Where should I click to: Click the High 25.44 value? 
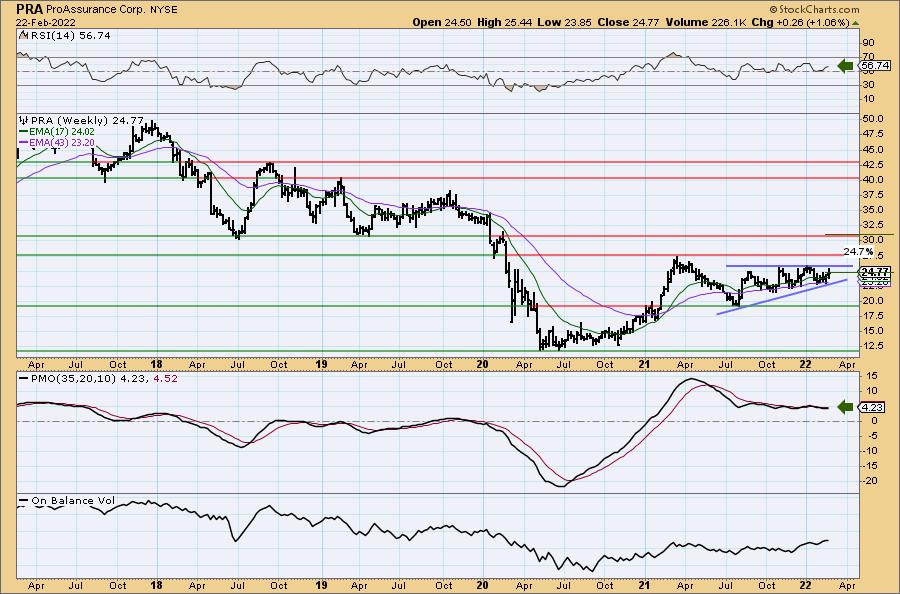[x=505, y=22]
